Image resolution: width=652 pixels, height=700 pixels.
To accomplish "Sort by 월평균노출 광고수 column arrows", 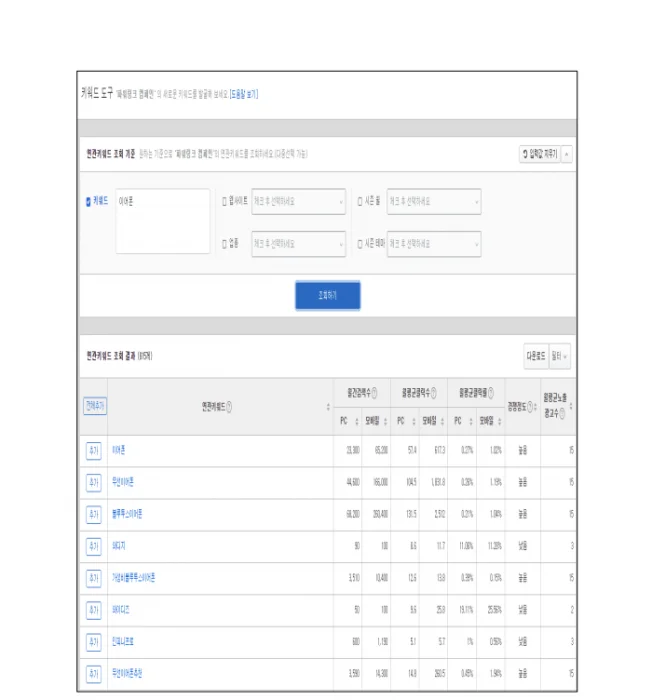I will pyautogui.click(x=571, y=406).
